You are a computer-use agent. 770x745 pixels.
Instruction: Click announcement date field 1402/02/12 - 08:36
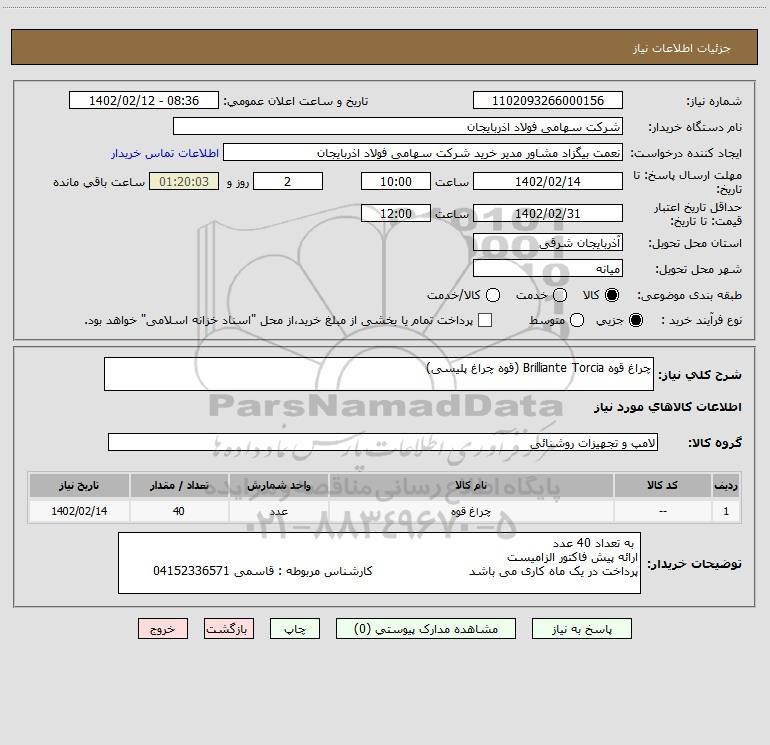(144, 100)
